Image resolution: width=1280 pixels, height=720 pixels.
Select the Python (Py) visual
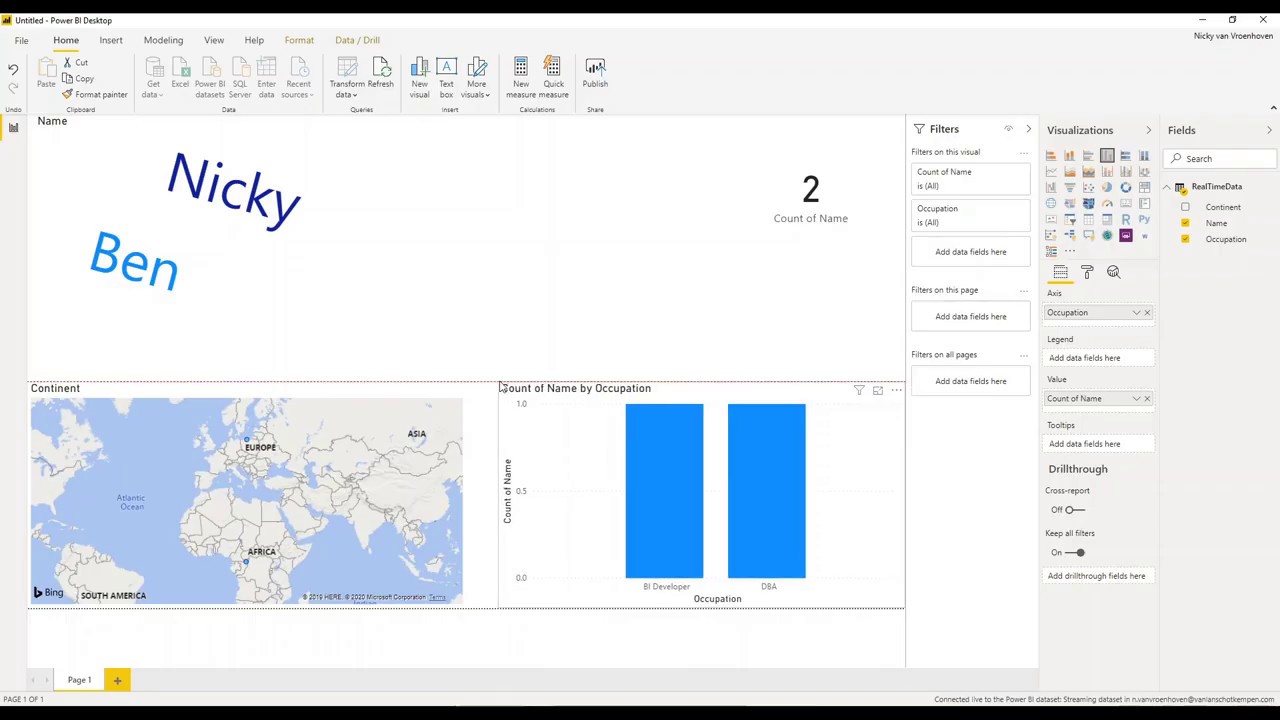click(x=1144, y=219)
